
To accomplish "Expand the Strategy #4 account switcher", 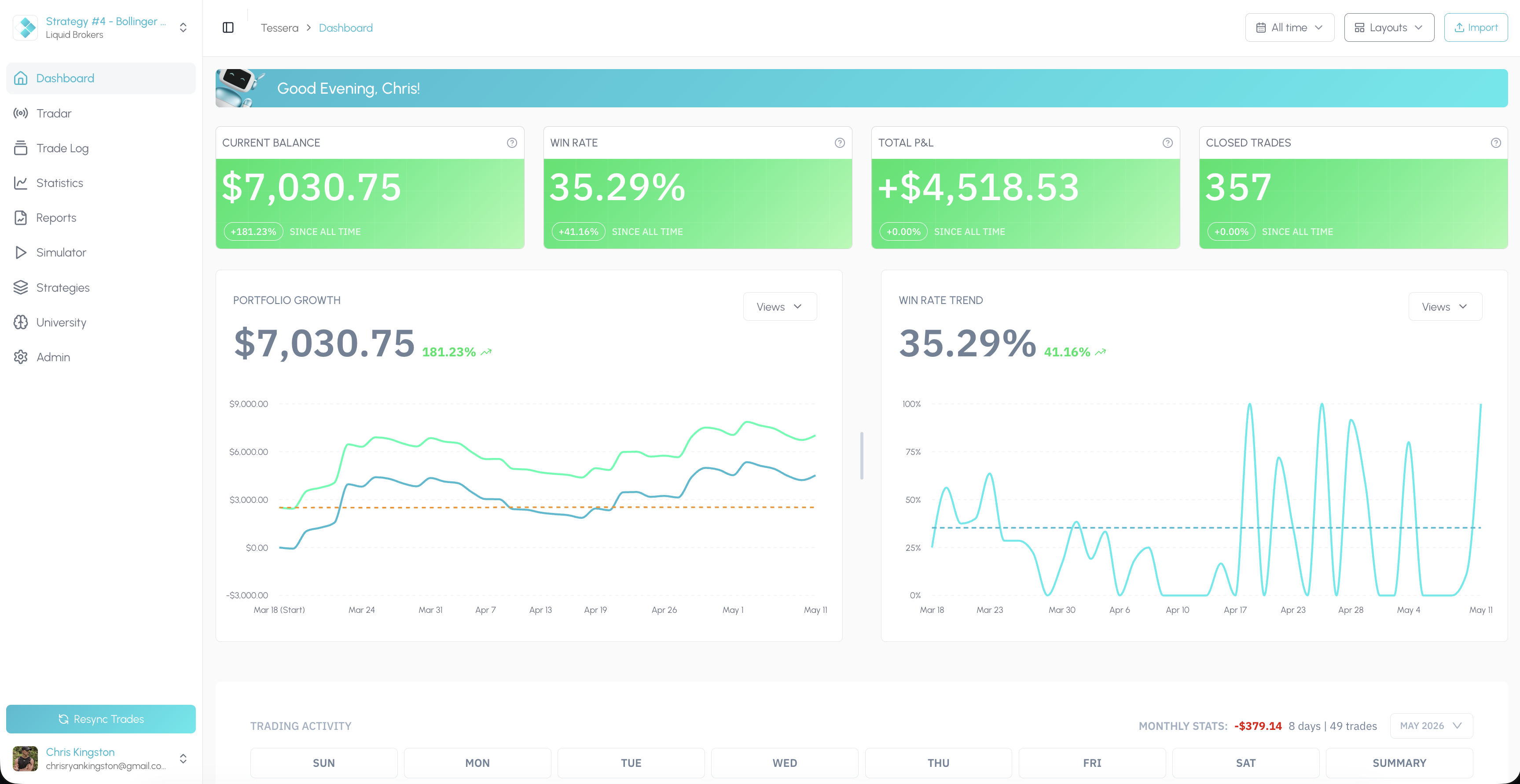I will point(101,28).
